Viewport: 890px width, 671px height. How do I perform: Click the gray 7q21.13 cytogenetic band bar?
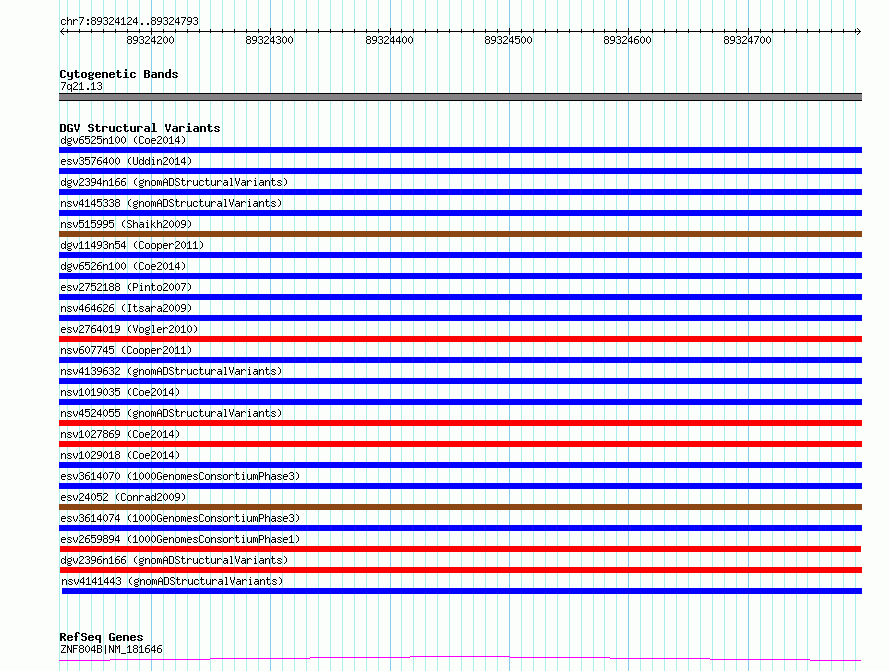click(460, 97)
